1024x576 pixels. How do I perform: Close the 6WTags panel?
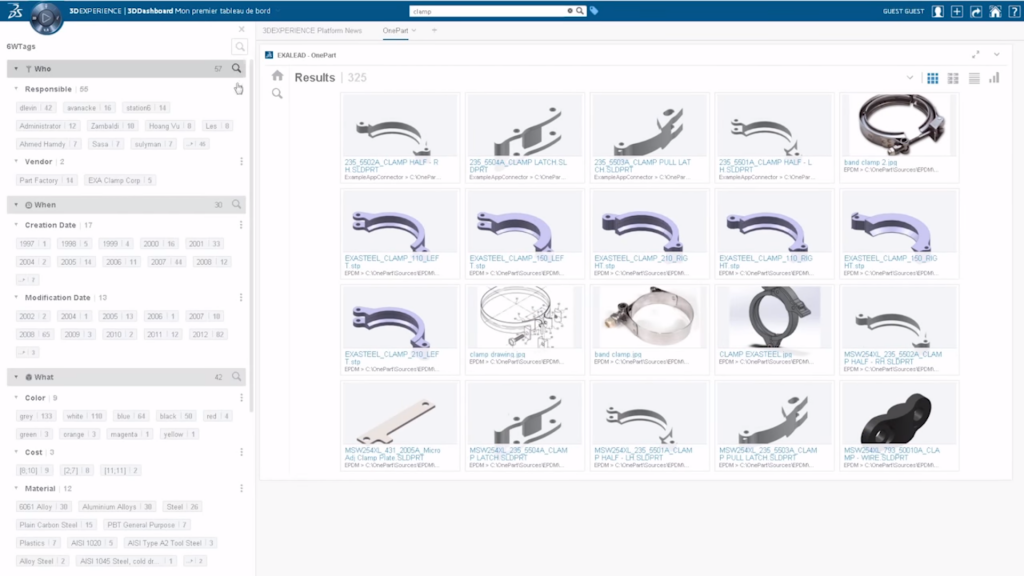click(242, 29)
